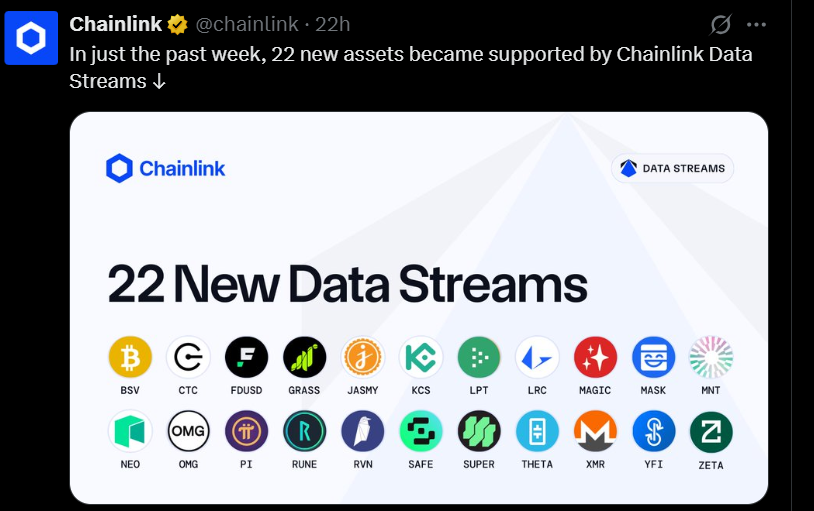The width and height of the screenshot is (814, 511).
Task: Click the ZETA green icon
Action: tap(711, 432)
